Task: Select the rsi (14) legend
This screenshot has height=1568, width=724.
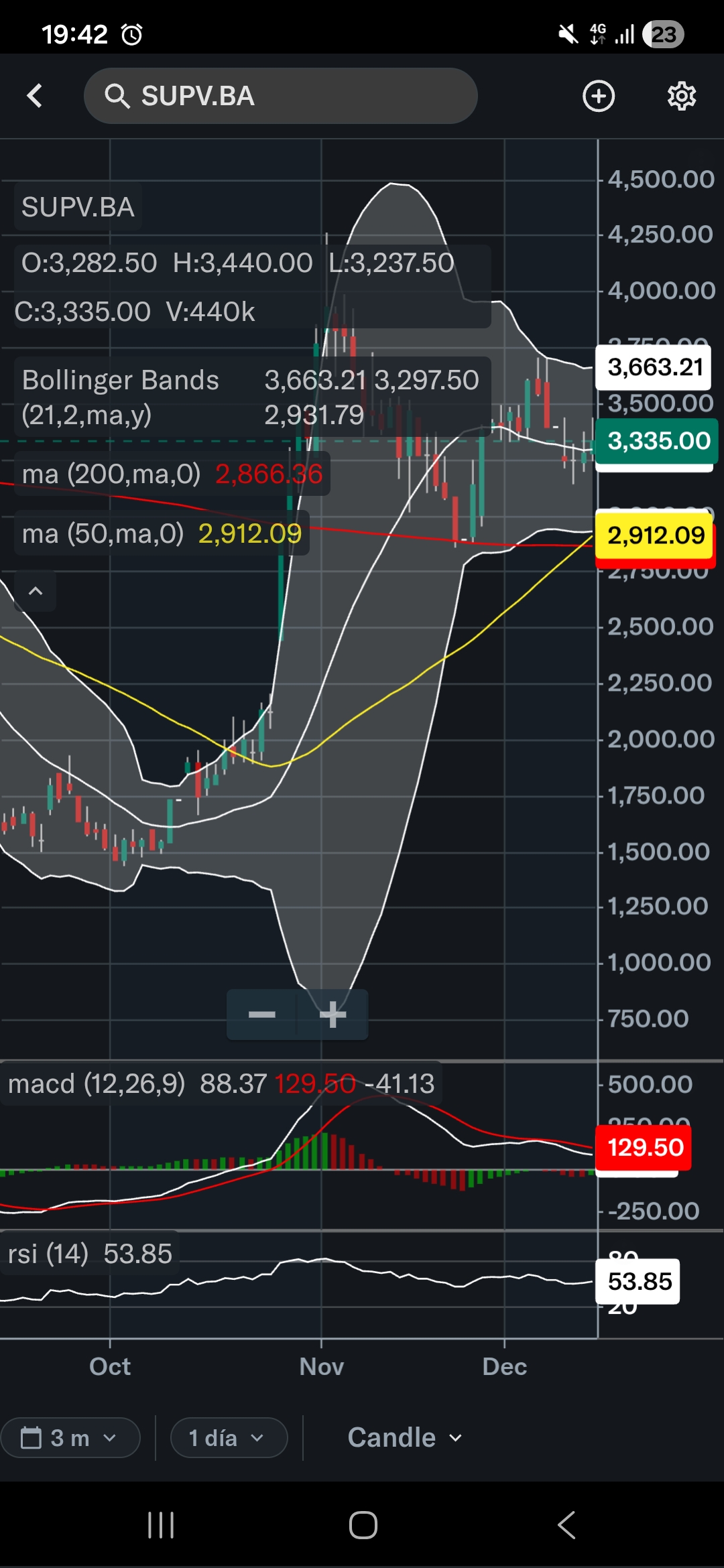Action: 90,1254
